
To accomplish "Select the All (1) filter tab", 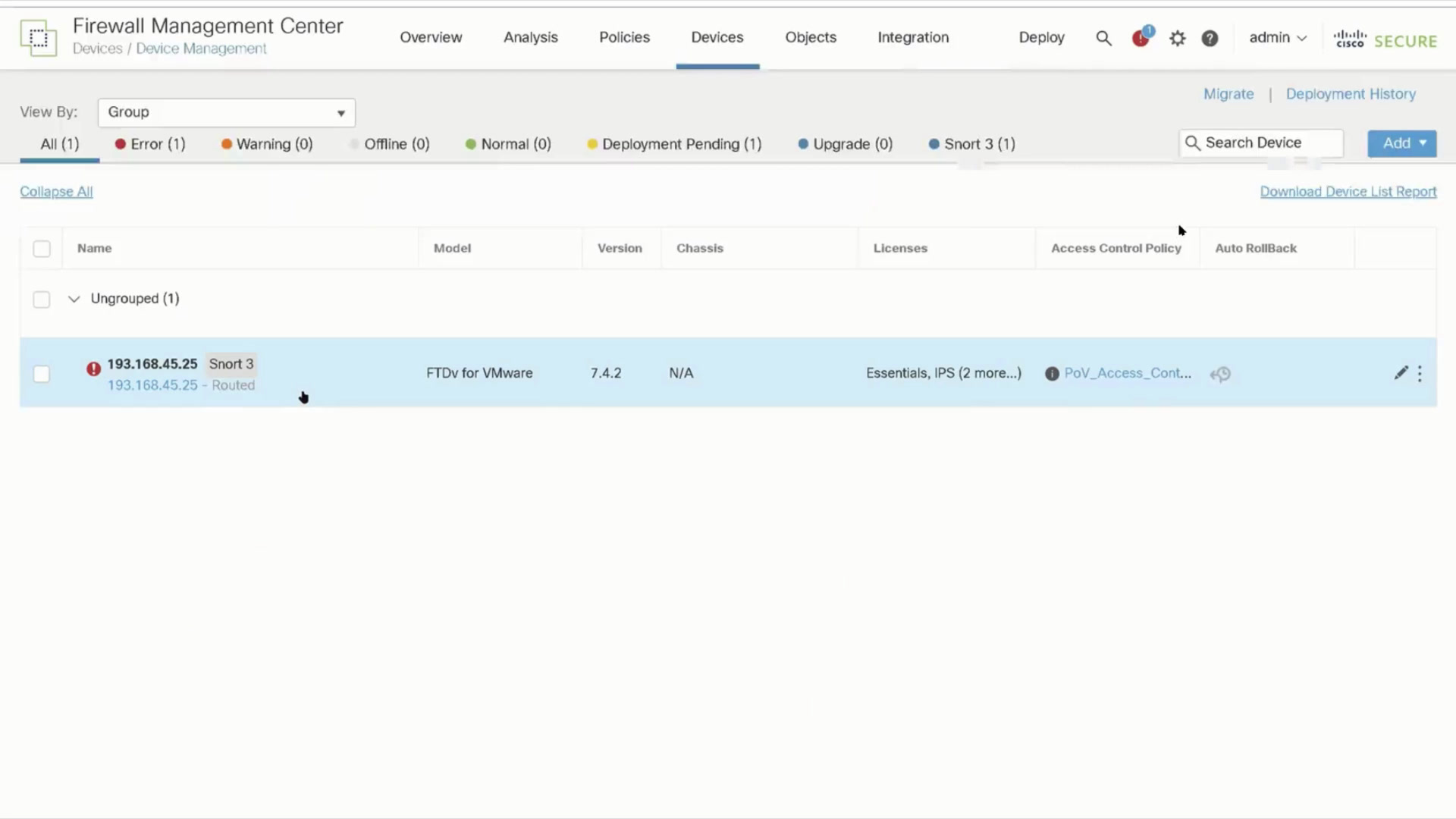I will (59, 144).
